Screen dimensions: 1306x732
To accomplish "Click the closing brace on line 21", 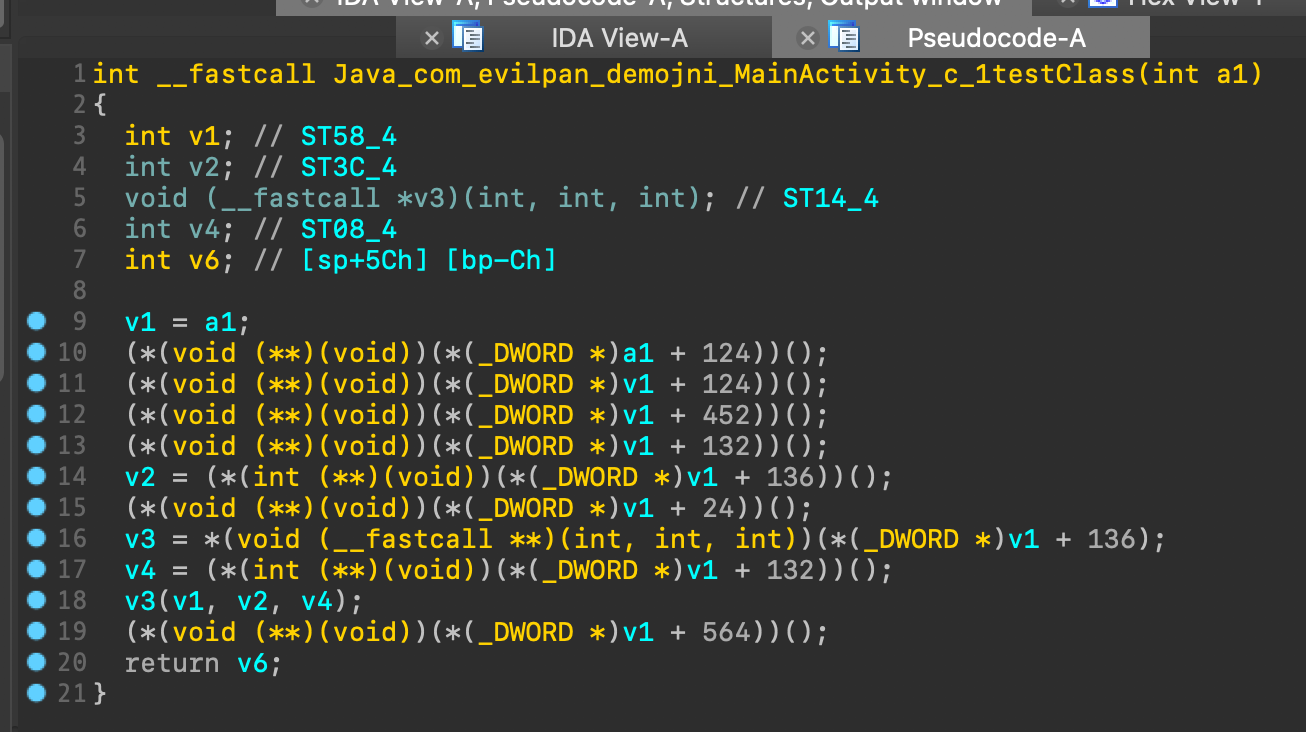I will (x=99, y=693).
